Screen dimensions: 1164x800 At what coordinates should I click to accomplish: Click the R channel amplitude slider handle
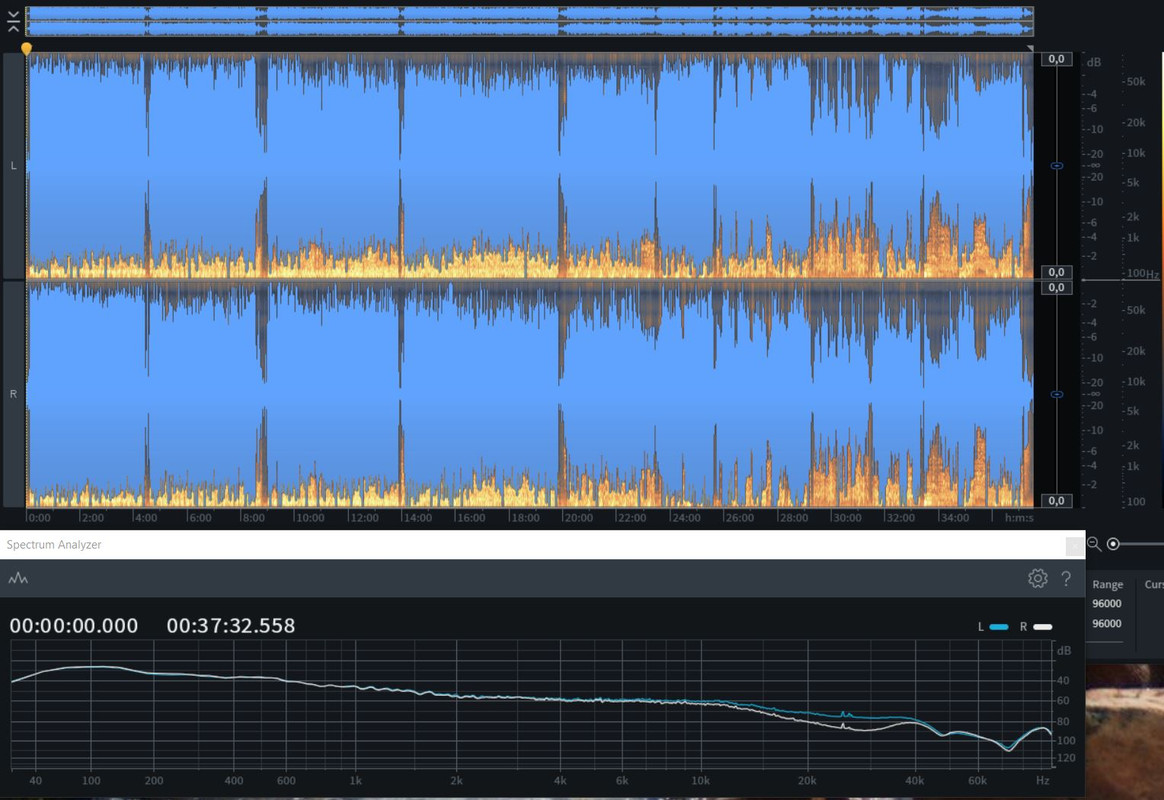(1057, 394)
